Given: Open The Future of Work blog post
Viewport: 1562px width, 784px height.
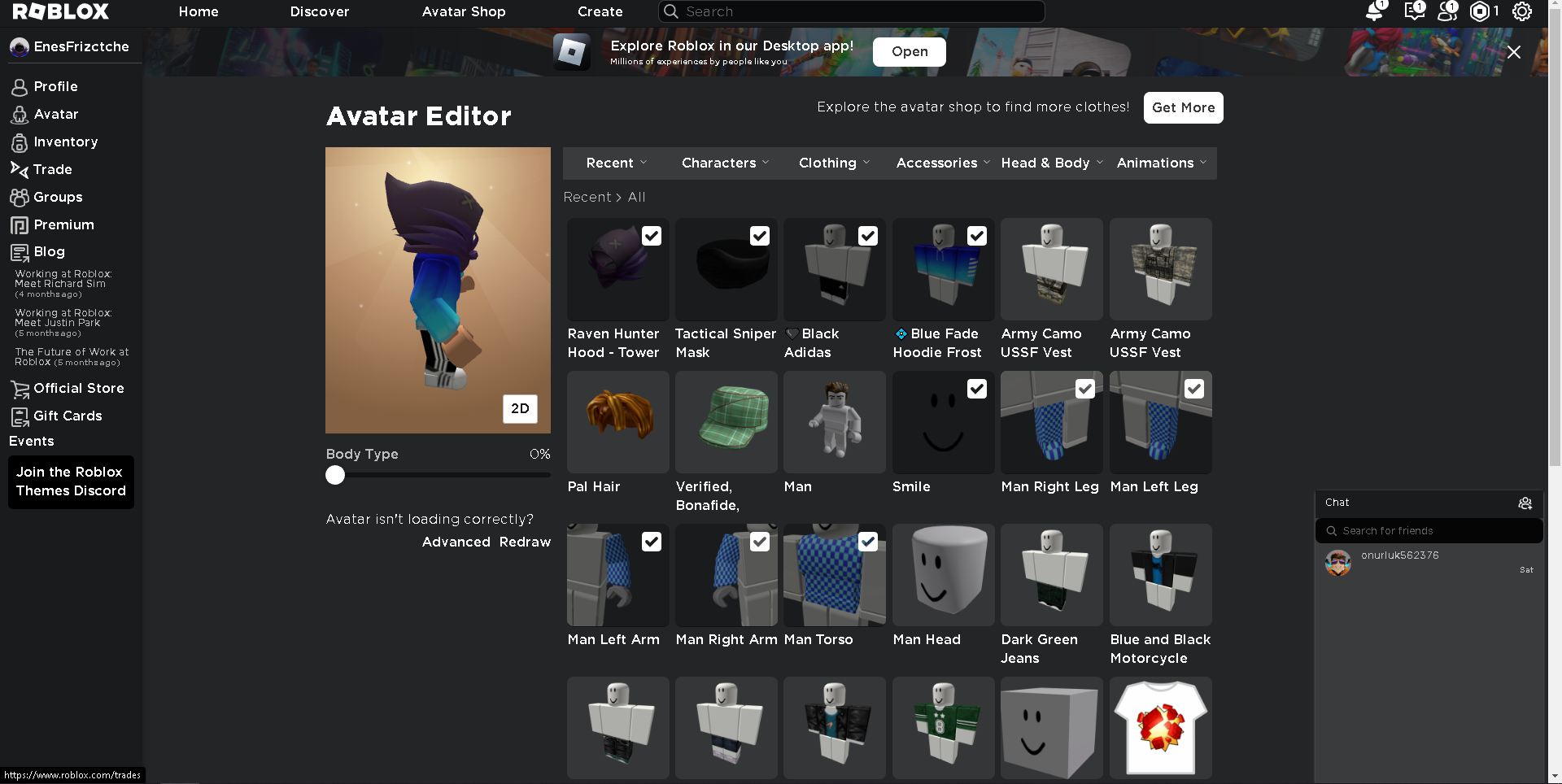Looking at the screenshot, I should (x=72, y=357).
